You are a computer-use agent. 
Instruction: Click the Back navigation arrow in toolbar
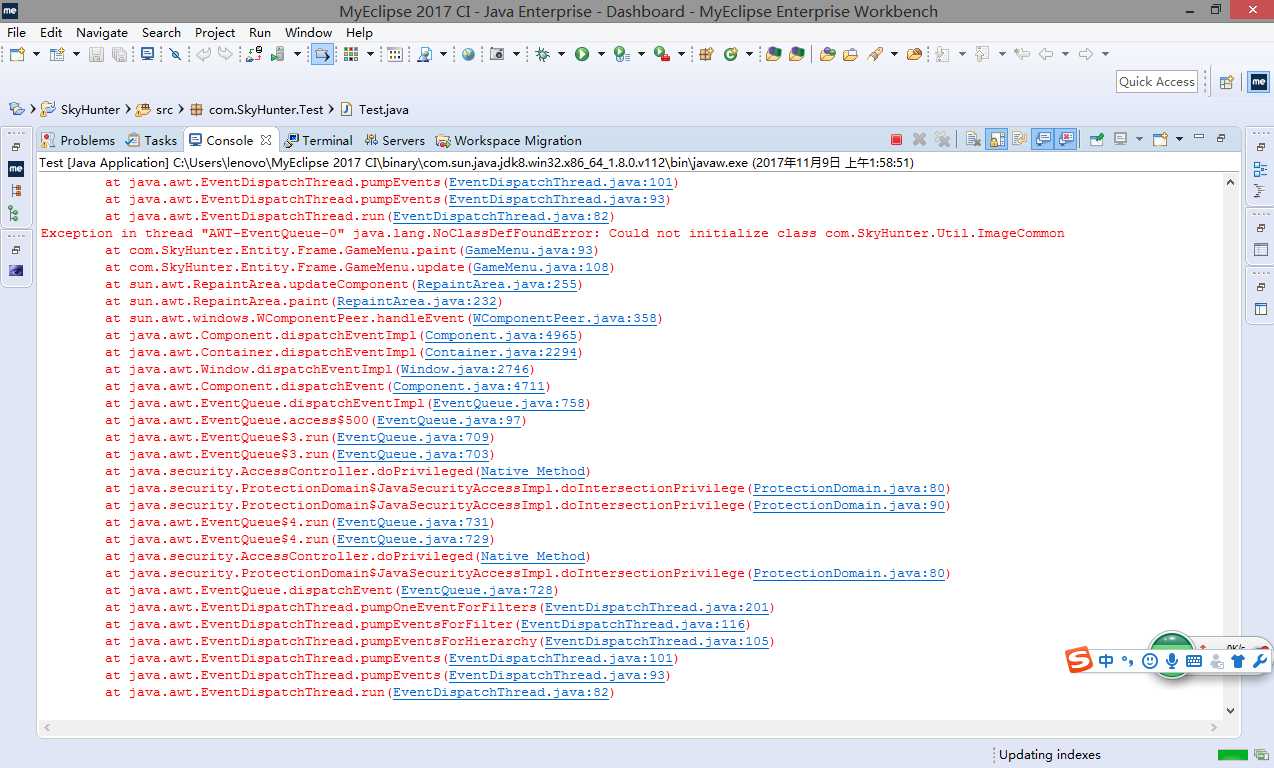click(x=1046, y=54)
